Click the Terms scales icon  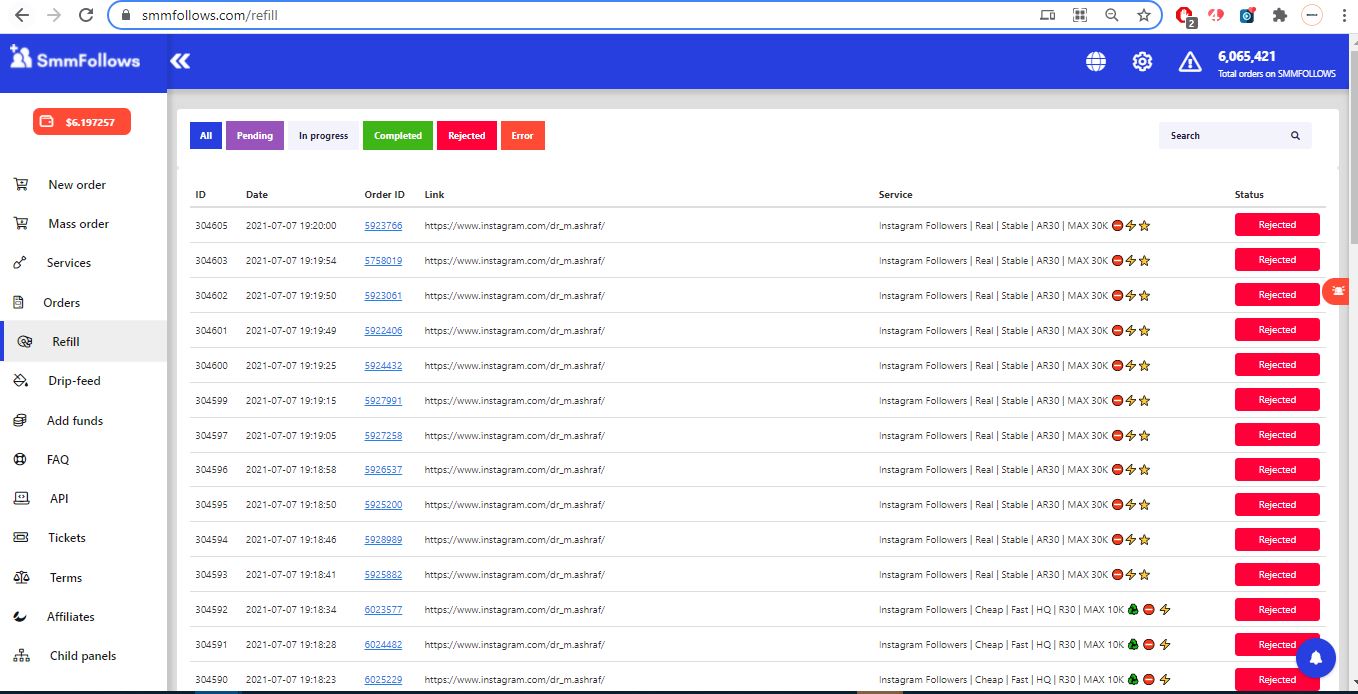click(21, 578)
